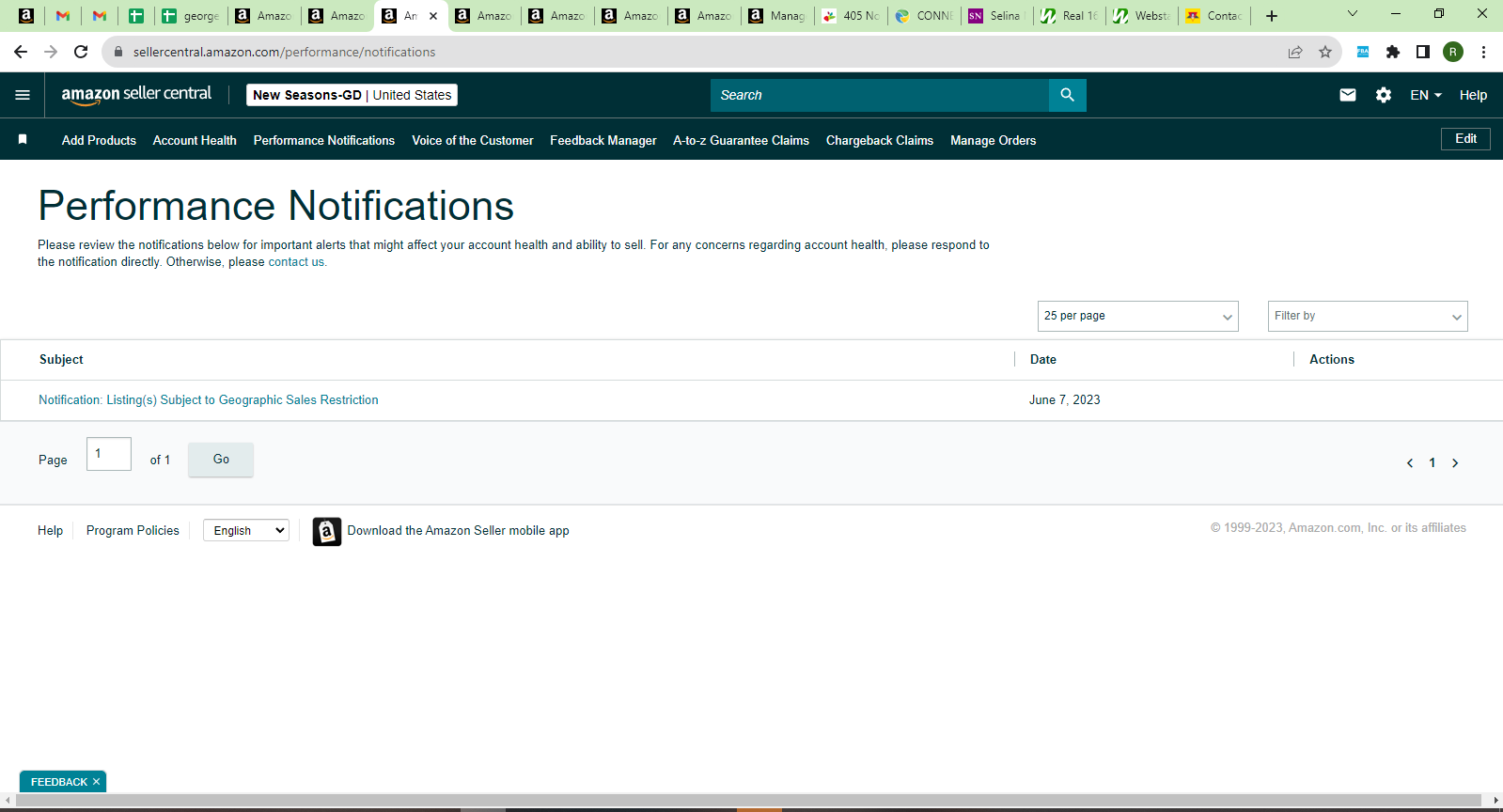
Task: Open A-to-z Guarantee Claims
Action: (741, 140)
